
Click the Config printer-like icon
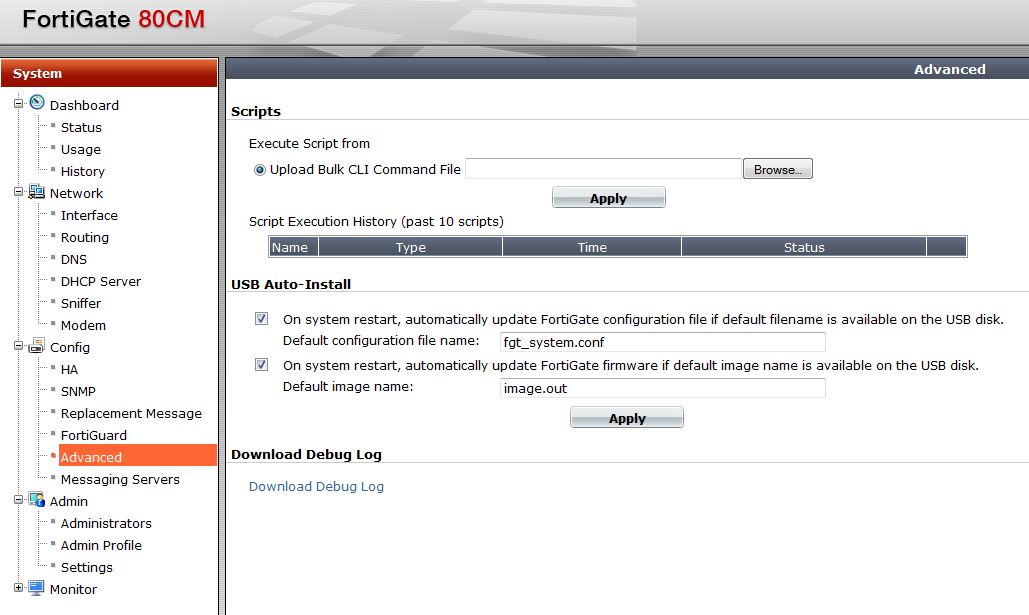pyautogui.click(x=37, y=346)
